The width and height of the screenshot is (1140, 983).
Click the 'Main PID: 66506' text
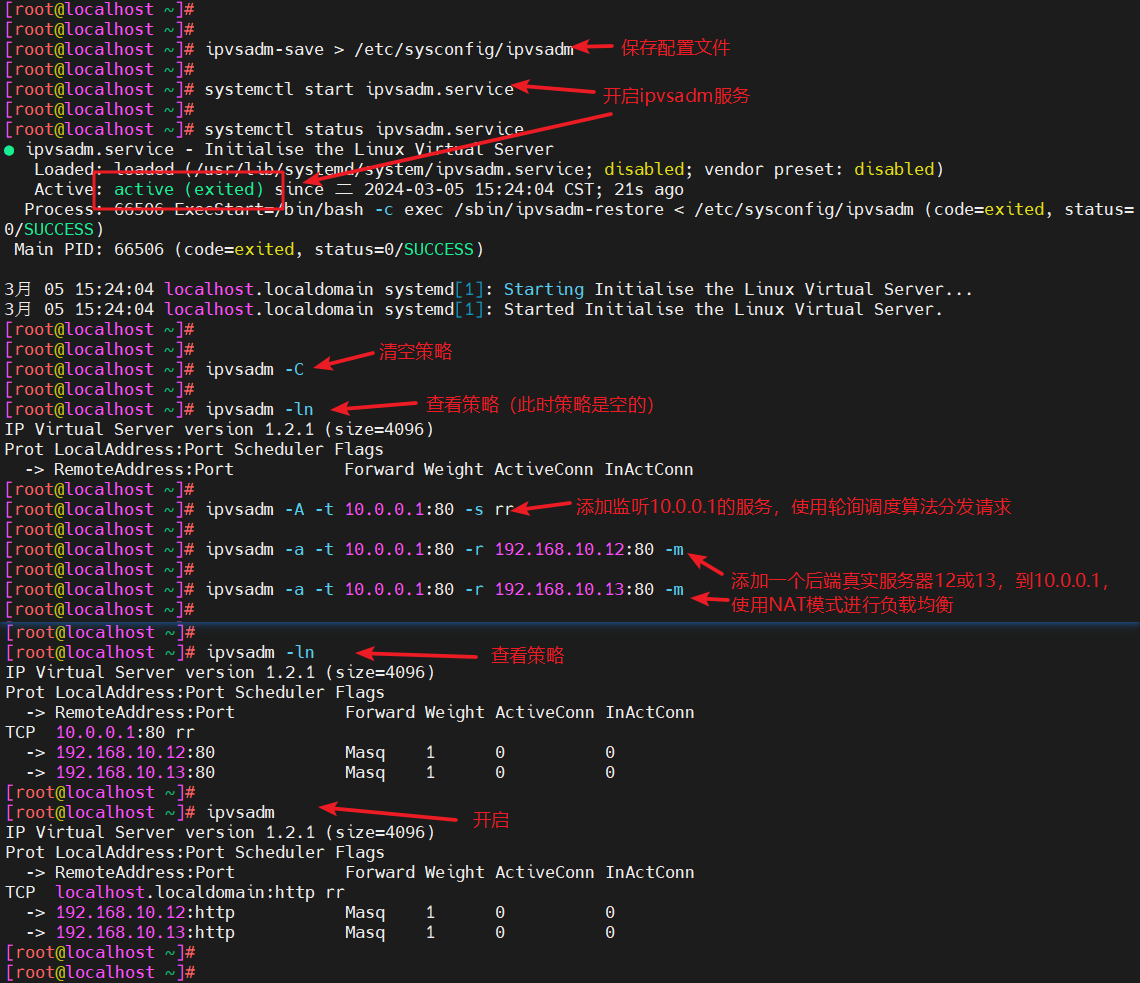[x=89, y=249]
